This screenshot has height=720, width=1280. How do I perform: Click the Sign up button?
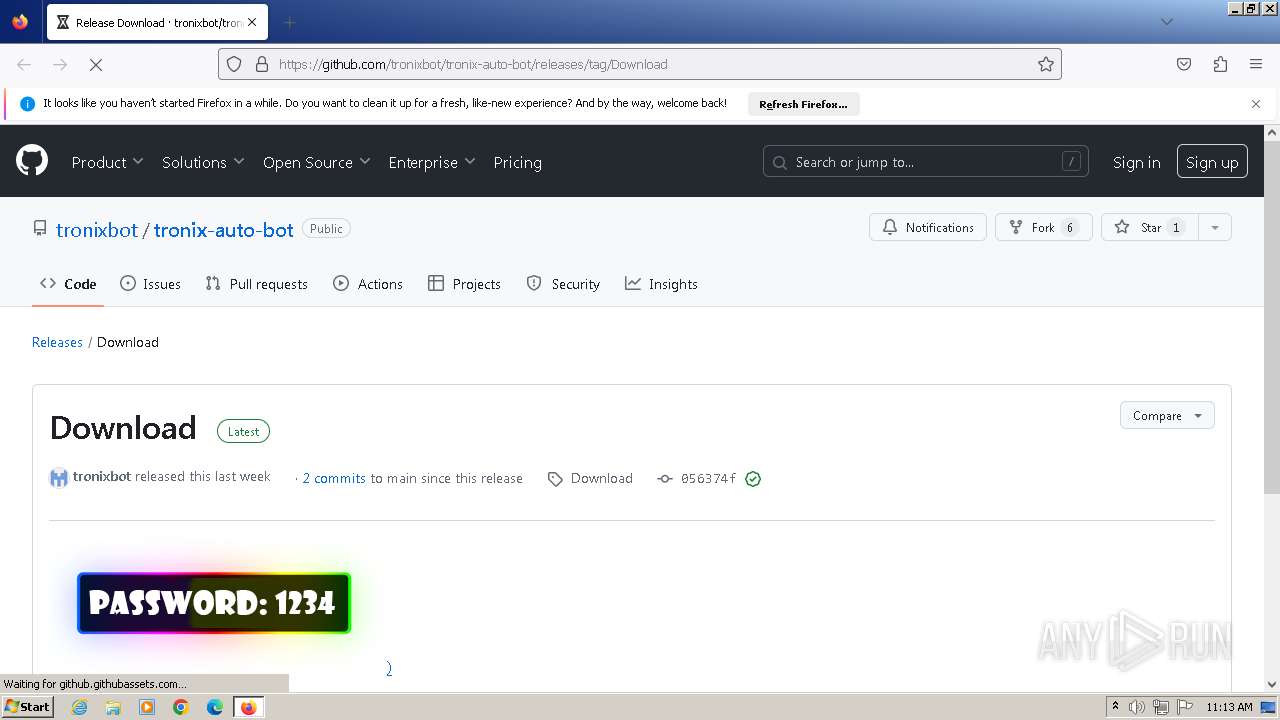pos(1212,162)
